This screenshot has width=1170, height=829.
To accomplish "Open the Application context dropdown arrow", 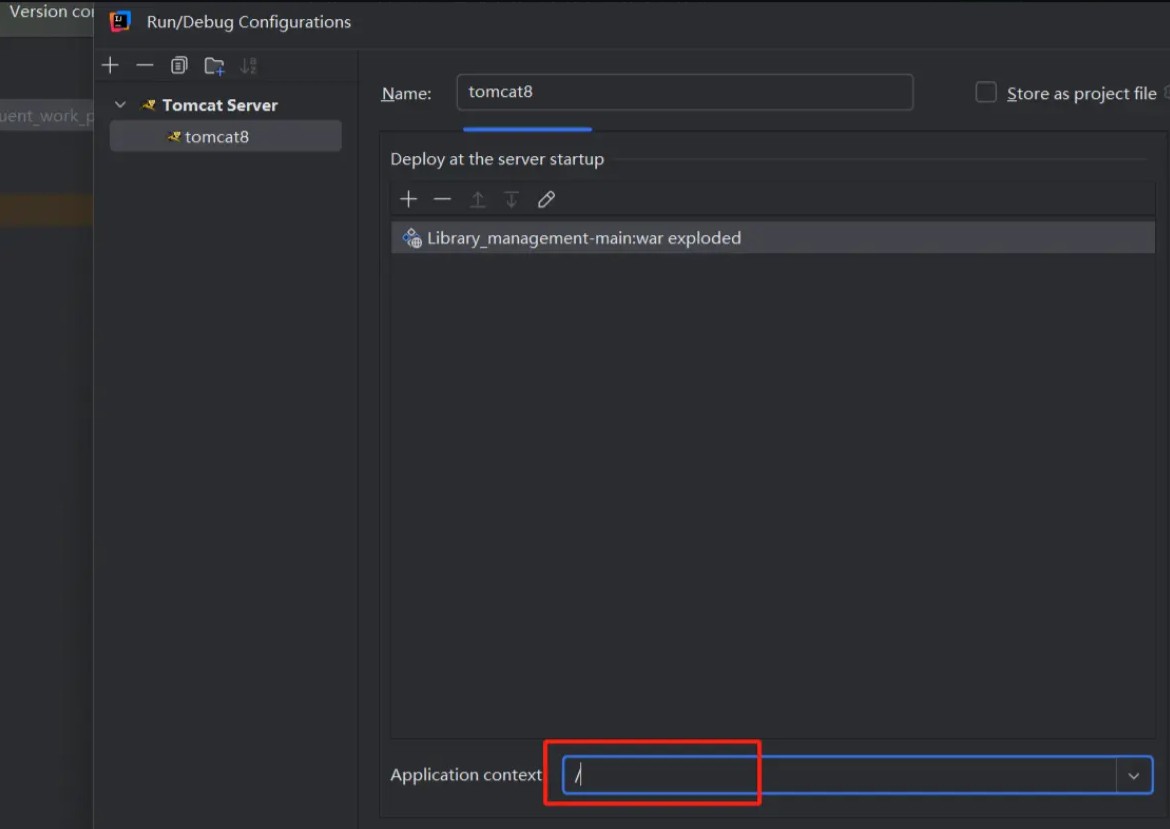I will click(1133, 776).
